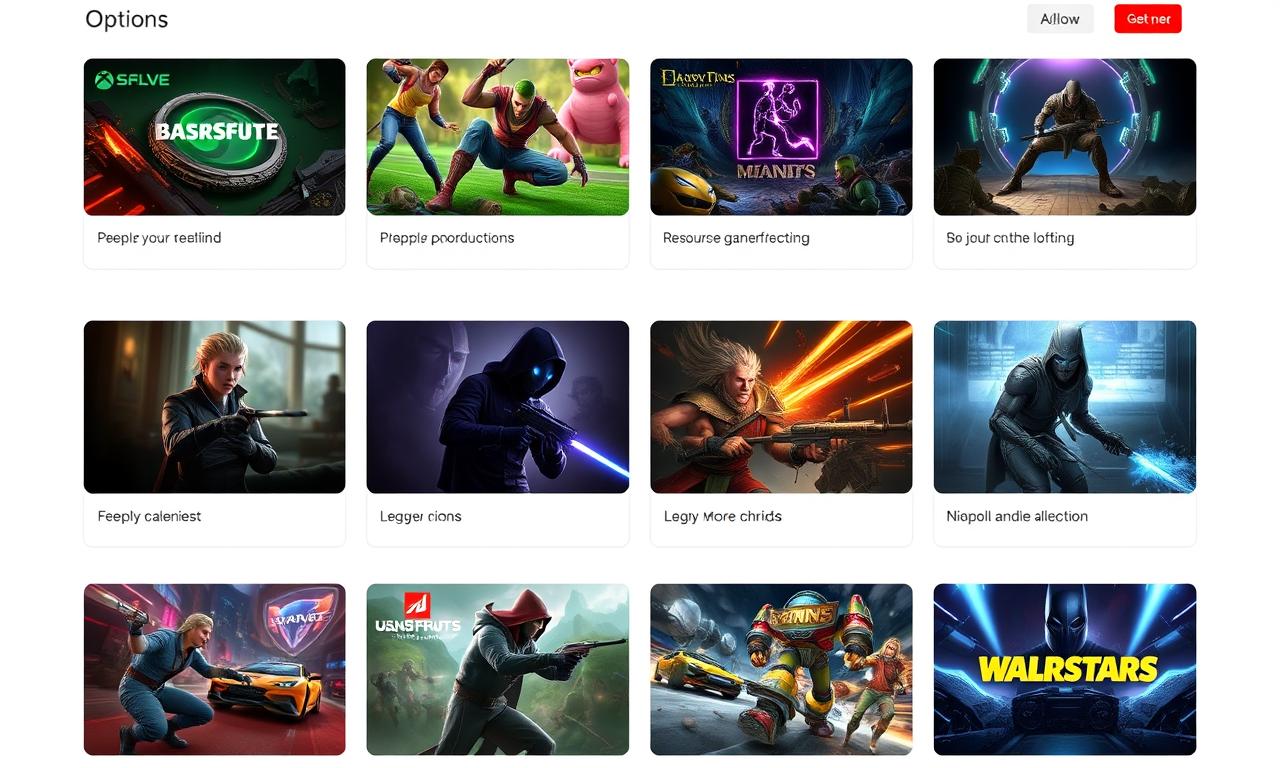This screenshot has height=768, width=1280.
Task: Open the red-hooded gunman thumbnail
Action: 498,670
